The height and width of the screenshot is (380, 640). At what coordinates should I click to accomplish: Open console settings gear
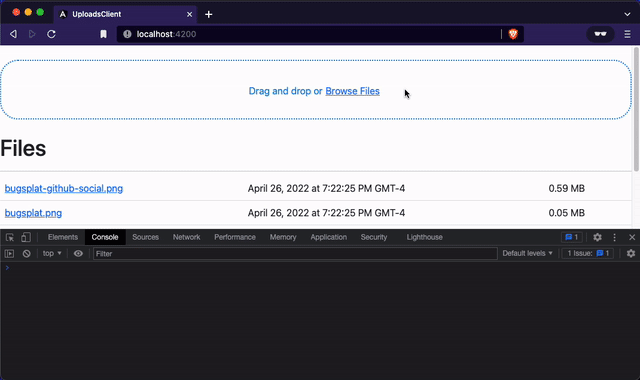[x=631, y=253]
